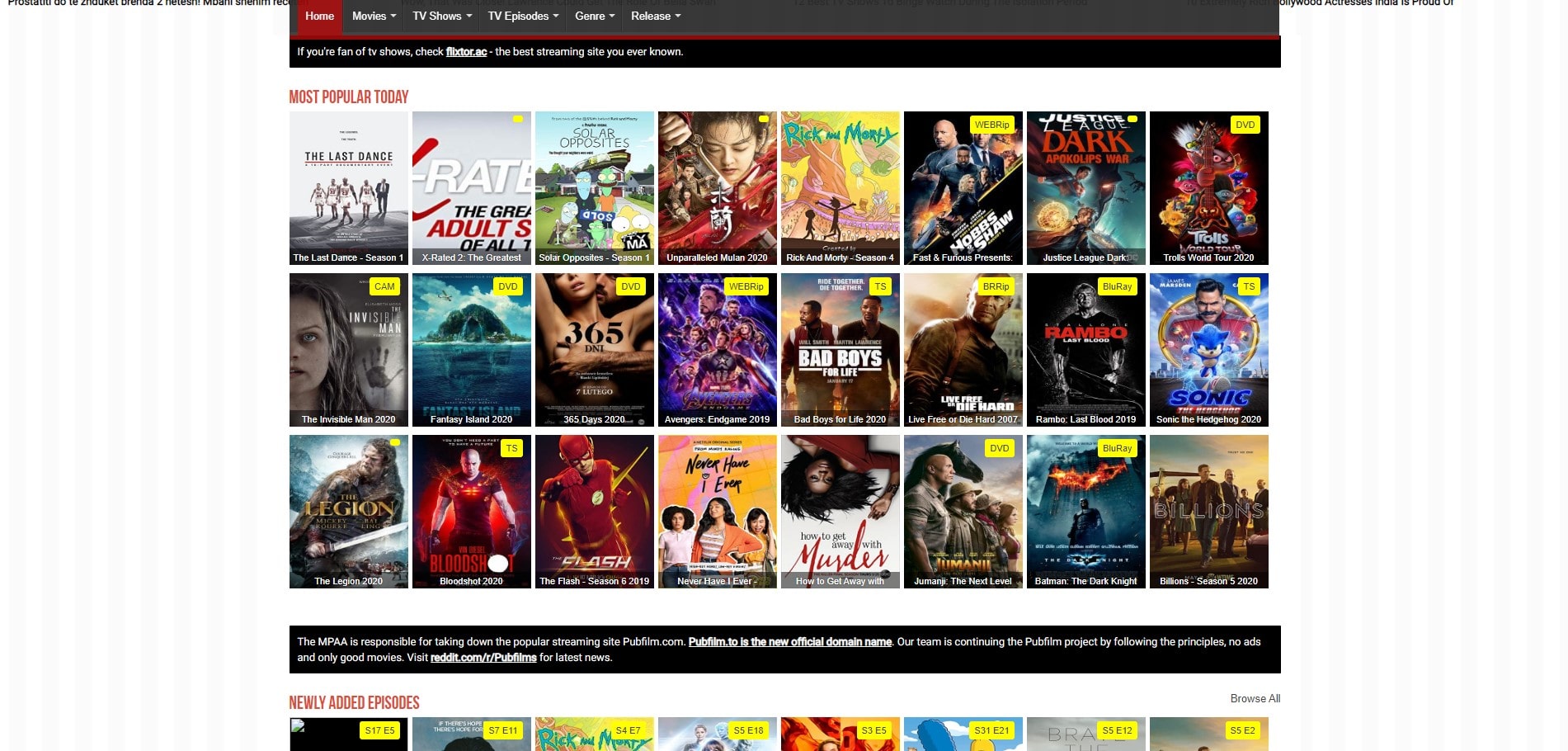Open the S17 E5 newly added episode
This screenshot has height=751, width=1568.
pos(349,734)
